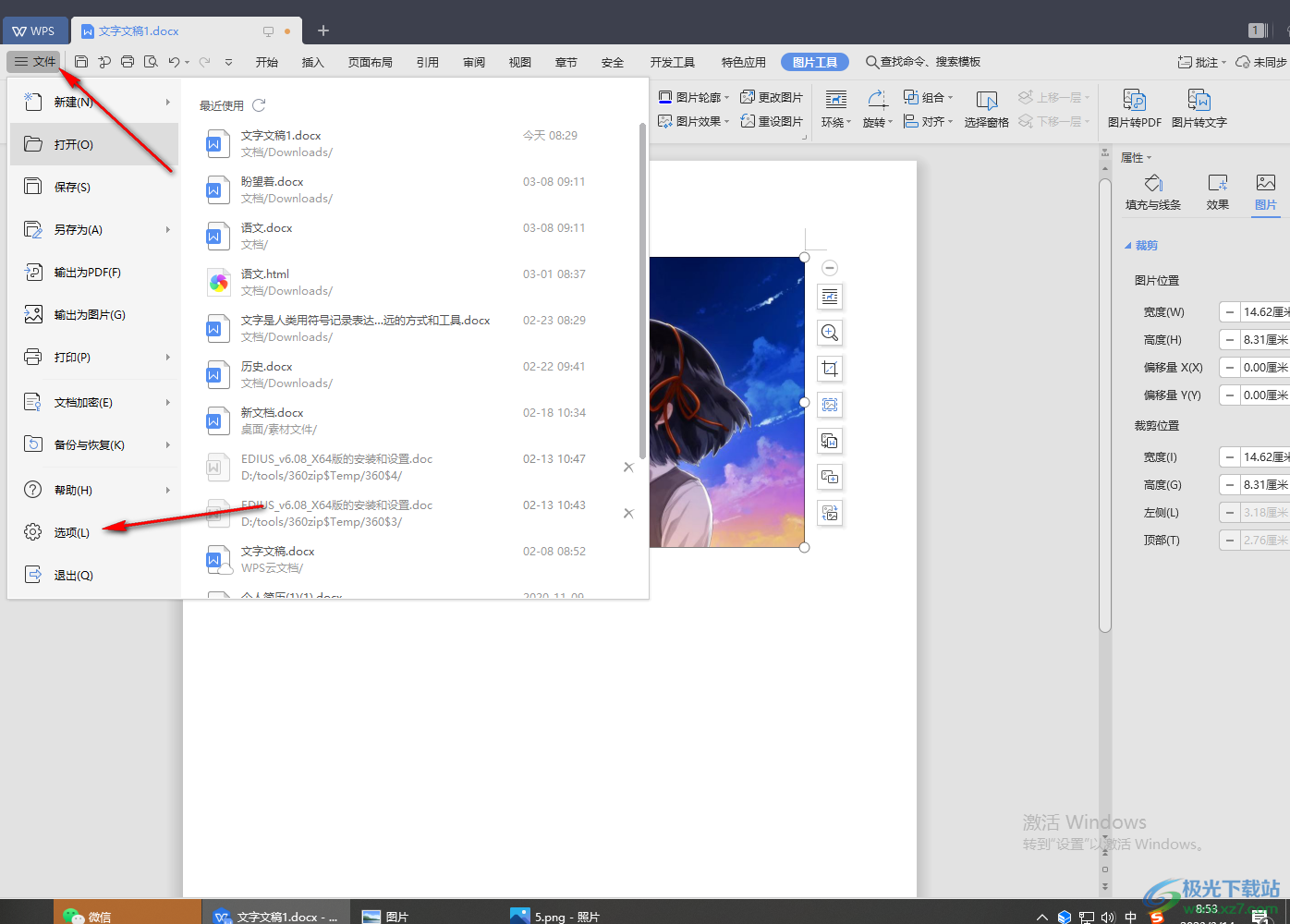Viewport: 1290px width, 924px height.
Task: Open recent file 语文.docx
Action: 411,237
